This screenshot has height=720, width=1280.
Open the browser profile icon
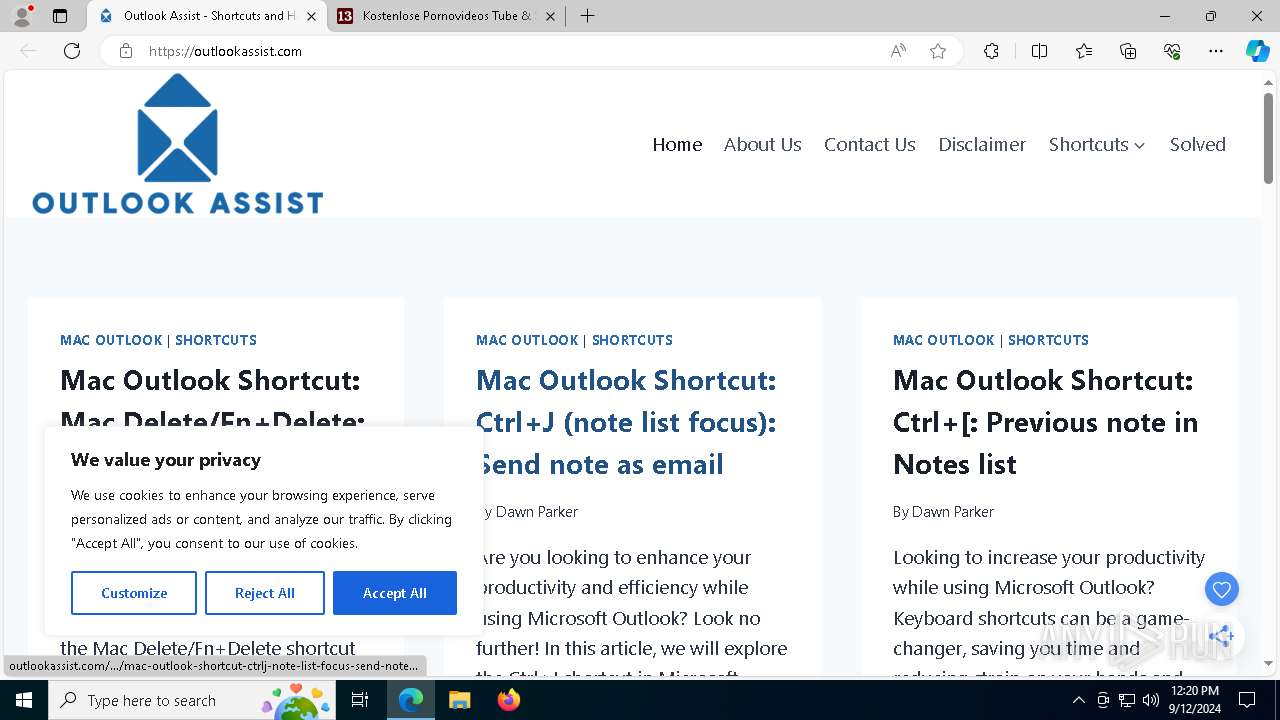click(22, 16)
